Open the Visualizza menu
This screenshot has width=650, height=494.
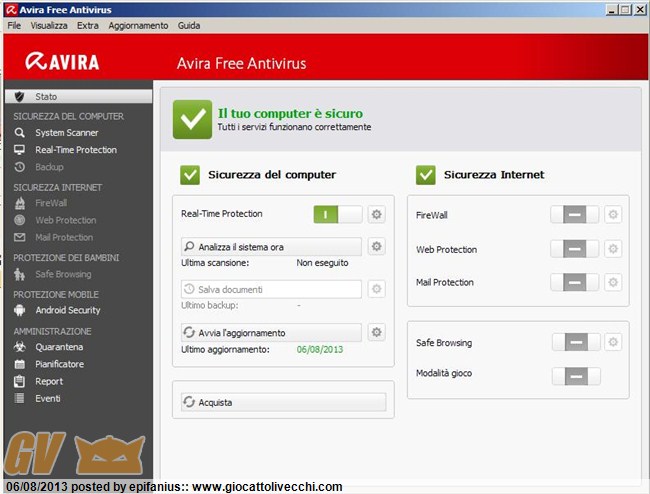49,25
